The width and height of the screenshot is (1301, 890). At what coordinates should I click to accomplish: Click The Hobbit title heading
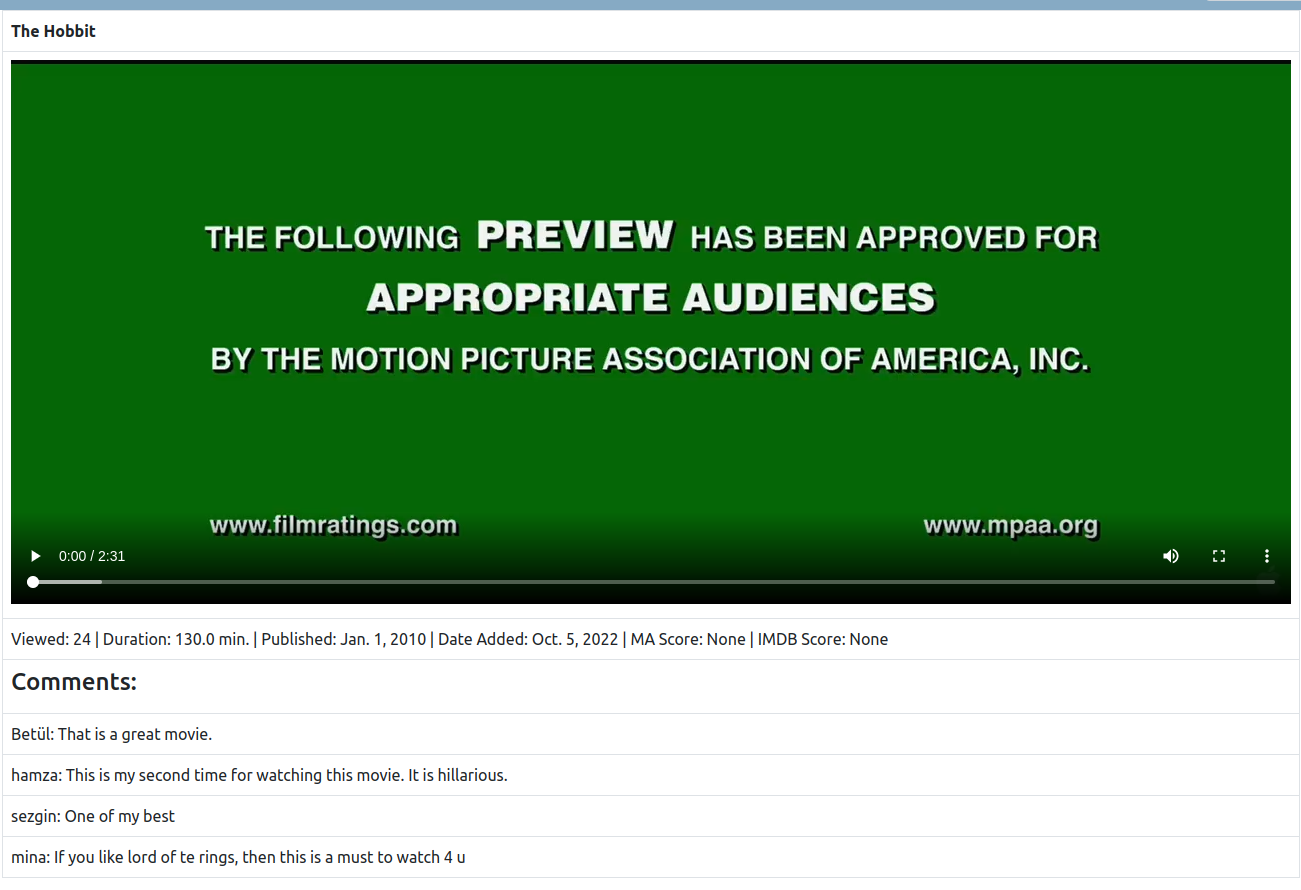(53, 31)
